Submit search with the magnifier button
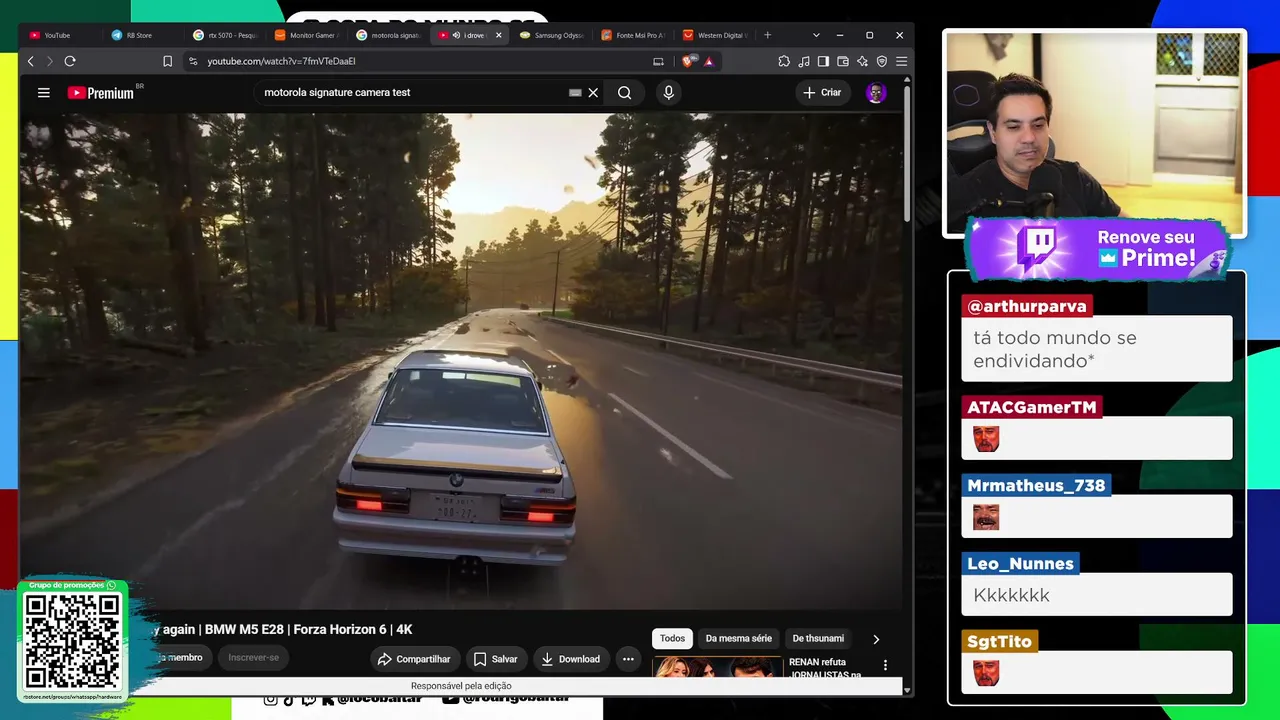 point(624,93)
